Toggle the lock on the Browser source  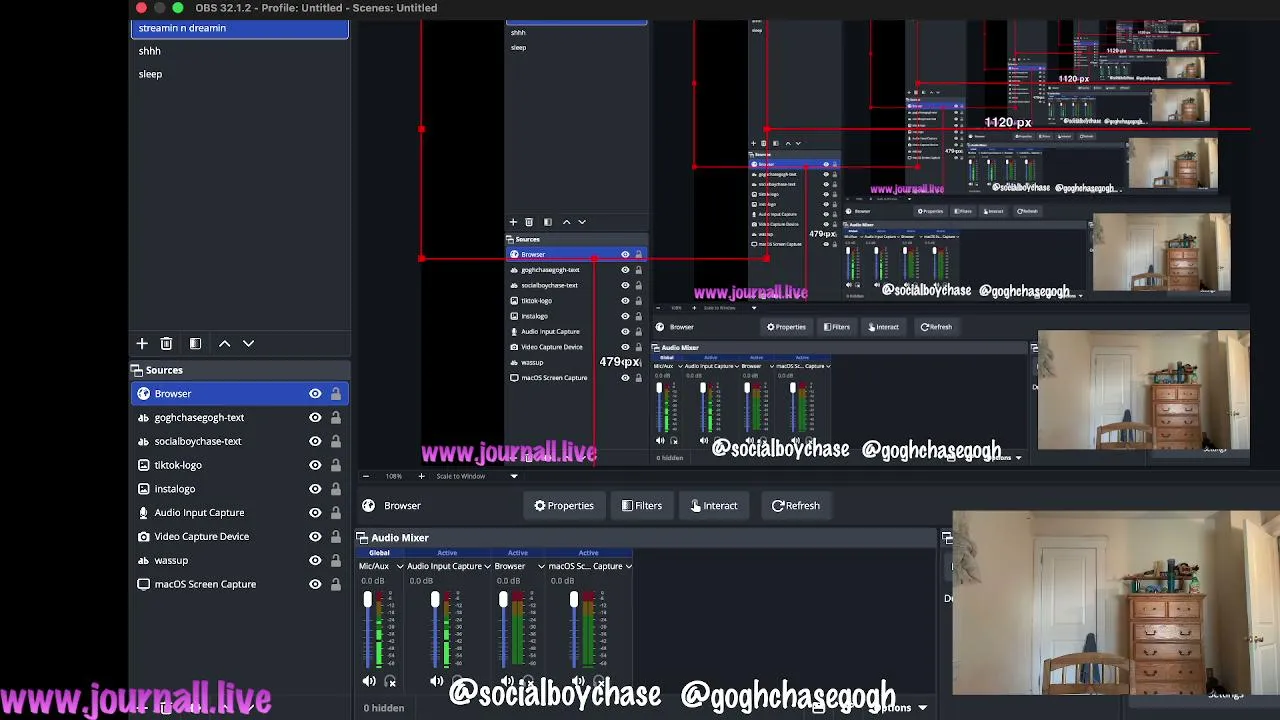336,394
